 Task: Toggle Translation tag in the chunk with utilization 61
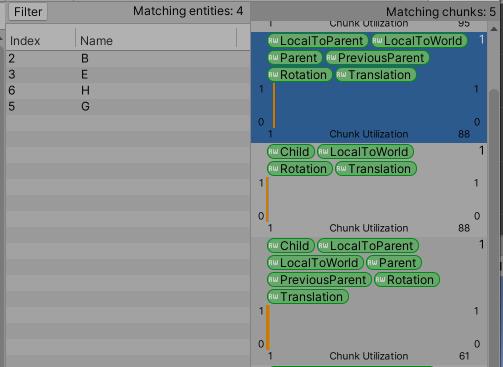tap(307, 297)
